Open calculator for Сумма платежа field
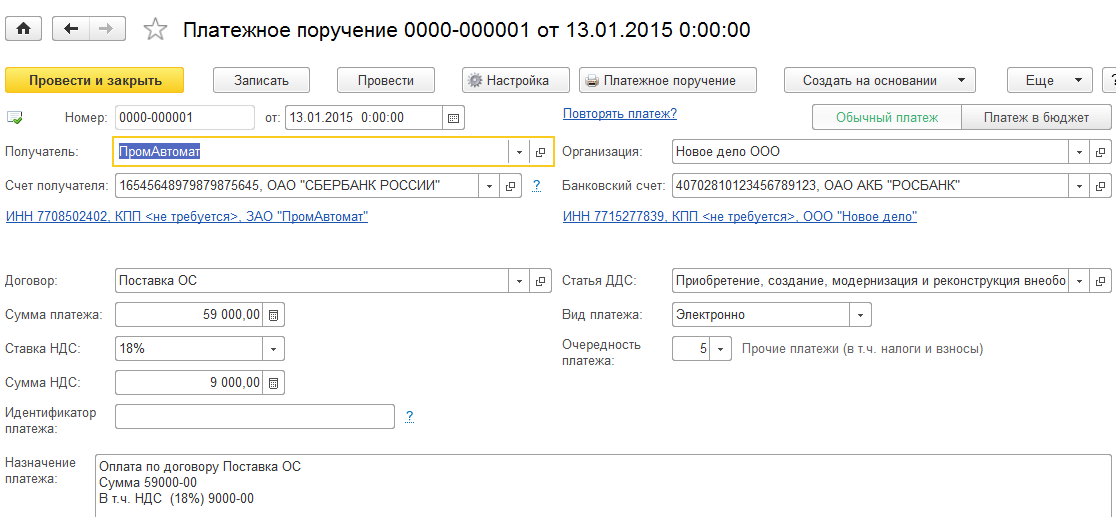 coord(274,315)
